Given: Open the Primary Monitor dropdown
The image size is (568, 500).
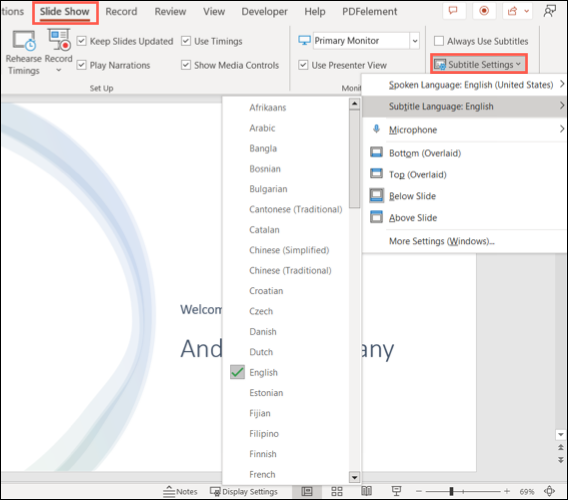Looking at the screenshot, I should [x=415, y=41].
